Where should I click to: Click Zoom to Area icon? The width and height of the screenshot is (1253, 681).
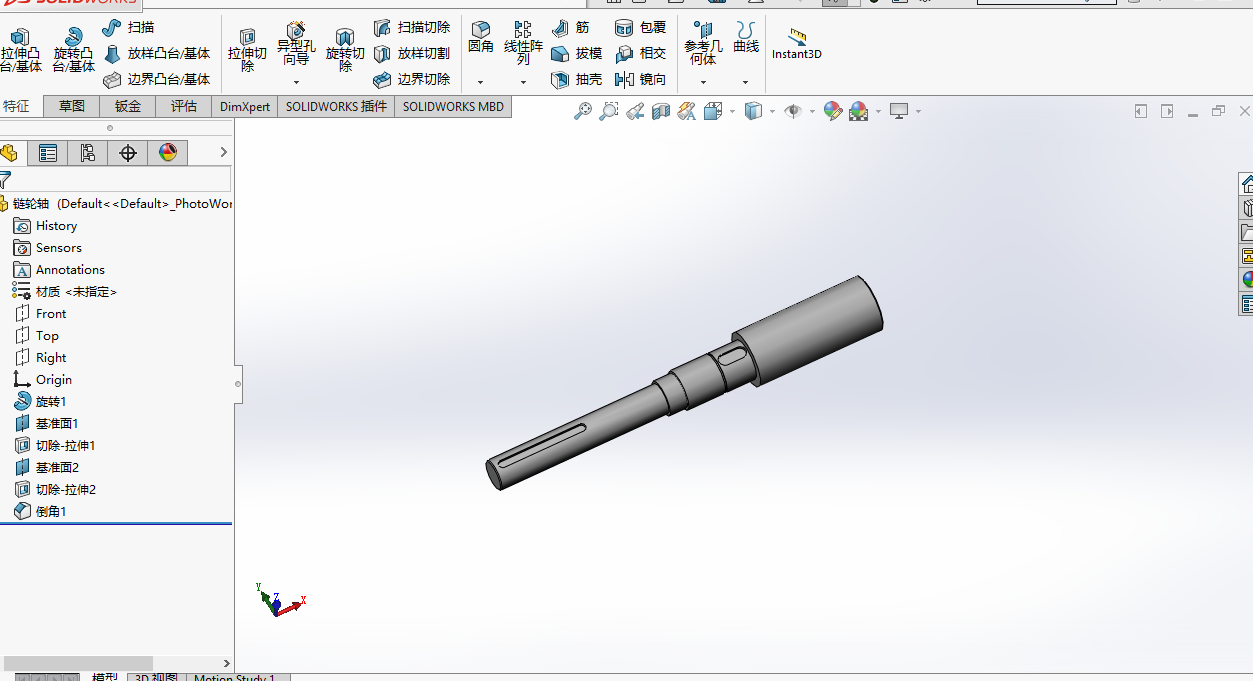pos(609,111)
